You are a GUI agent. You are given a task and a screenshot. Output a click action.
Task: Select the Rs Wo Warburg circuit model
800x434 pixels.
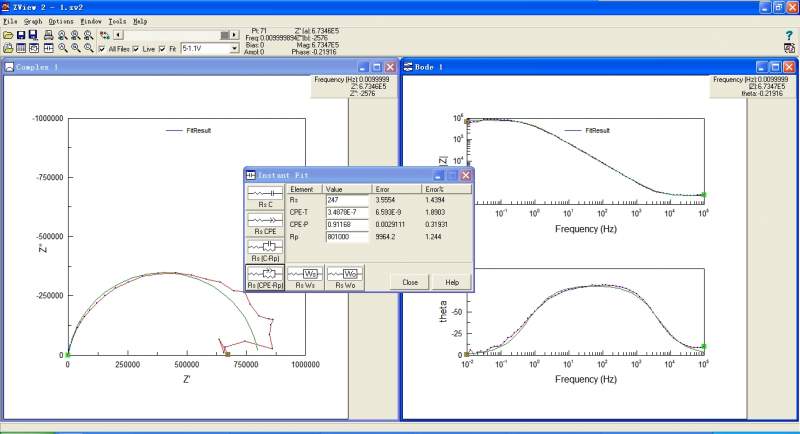(x=345, y=278)
